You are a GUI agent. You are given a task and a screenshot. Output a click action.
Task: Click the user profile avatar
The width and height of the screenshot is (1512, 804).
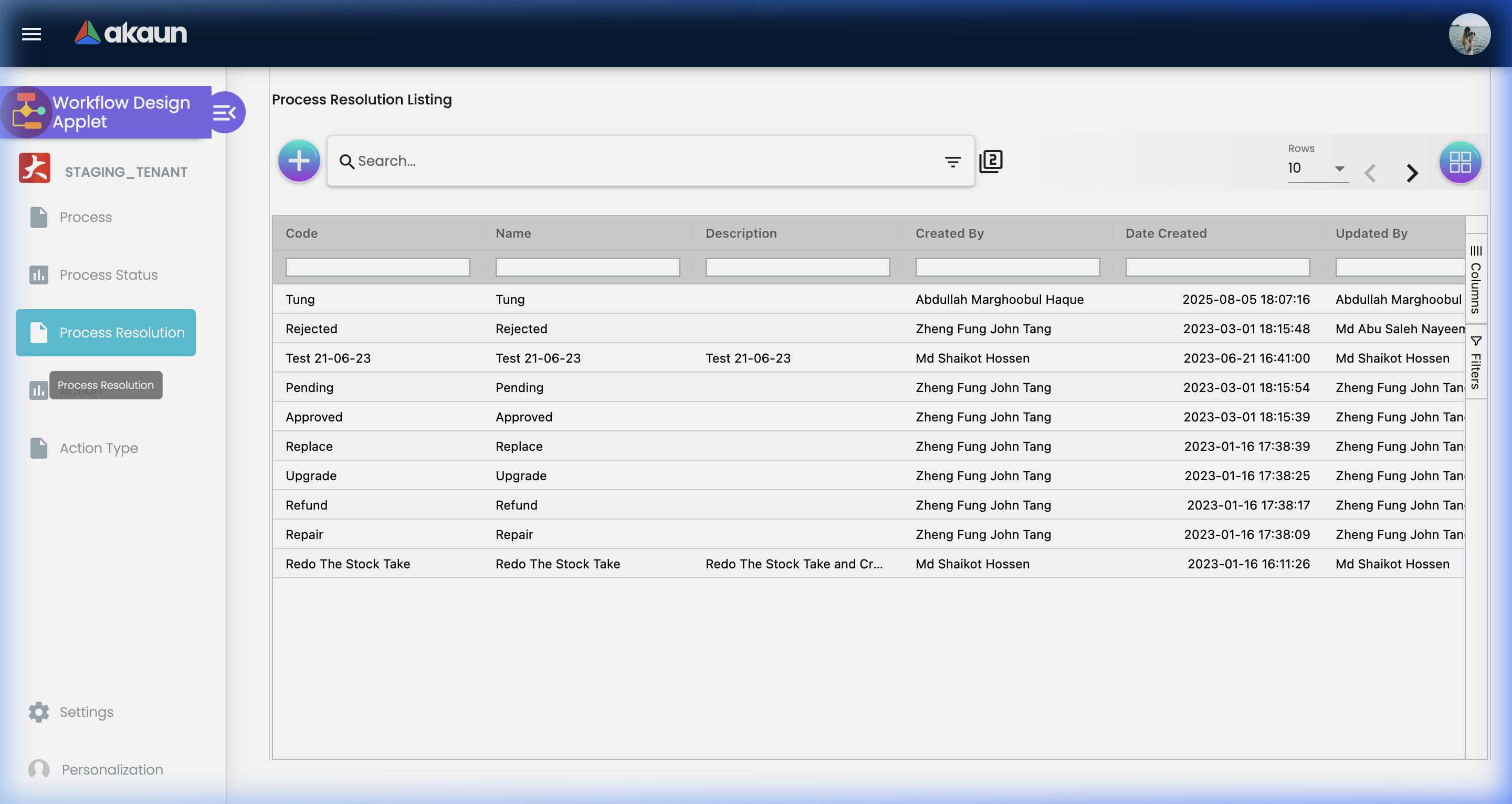pos(1469,34)
